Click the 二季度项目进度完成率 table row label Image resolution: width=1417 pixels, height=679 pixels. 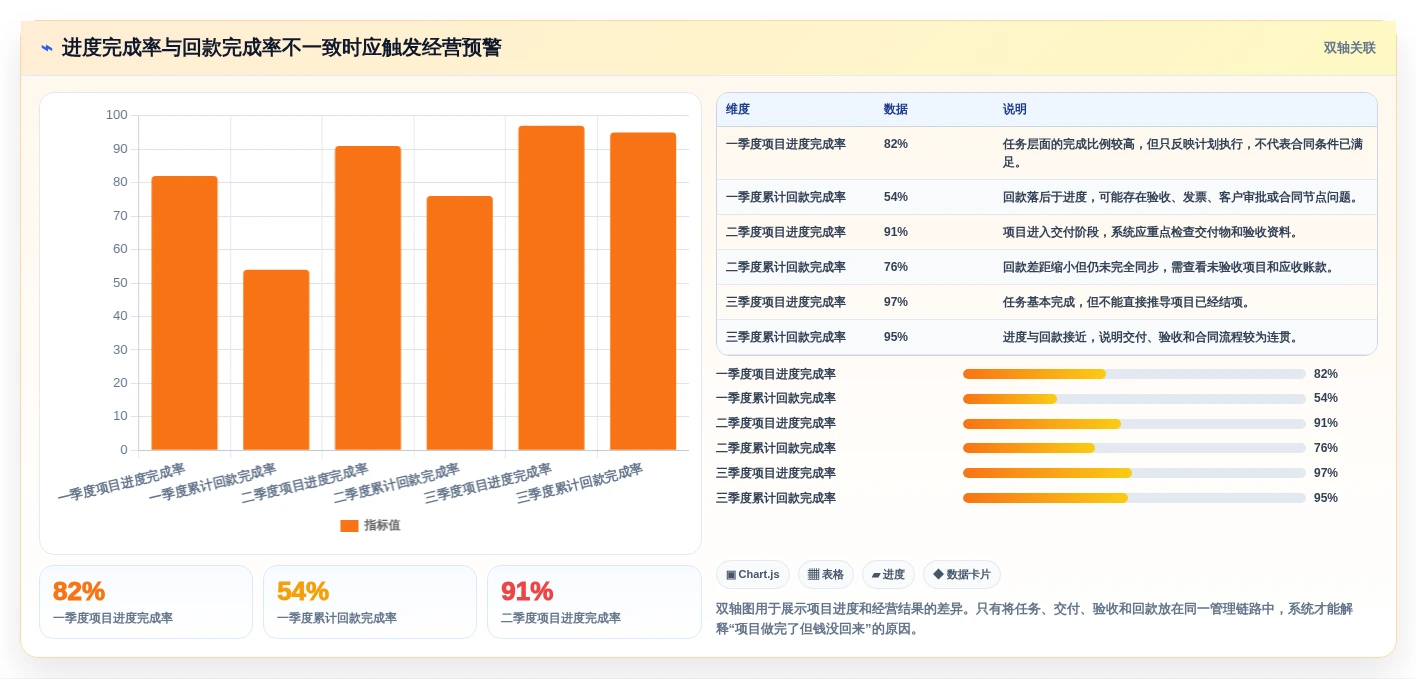coord(786,232)
